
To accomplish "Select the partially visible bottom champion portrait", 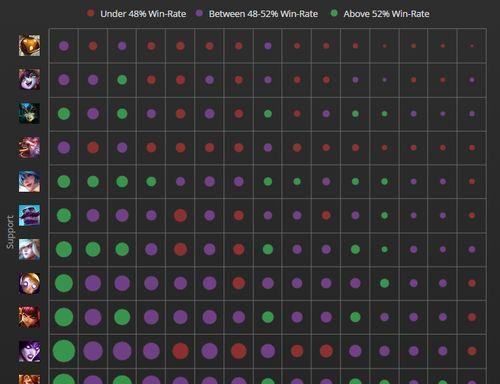I will pos(29,379).
